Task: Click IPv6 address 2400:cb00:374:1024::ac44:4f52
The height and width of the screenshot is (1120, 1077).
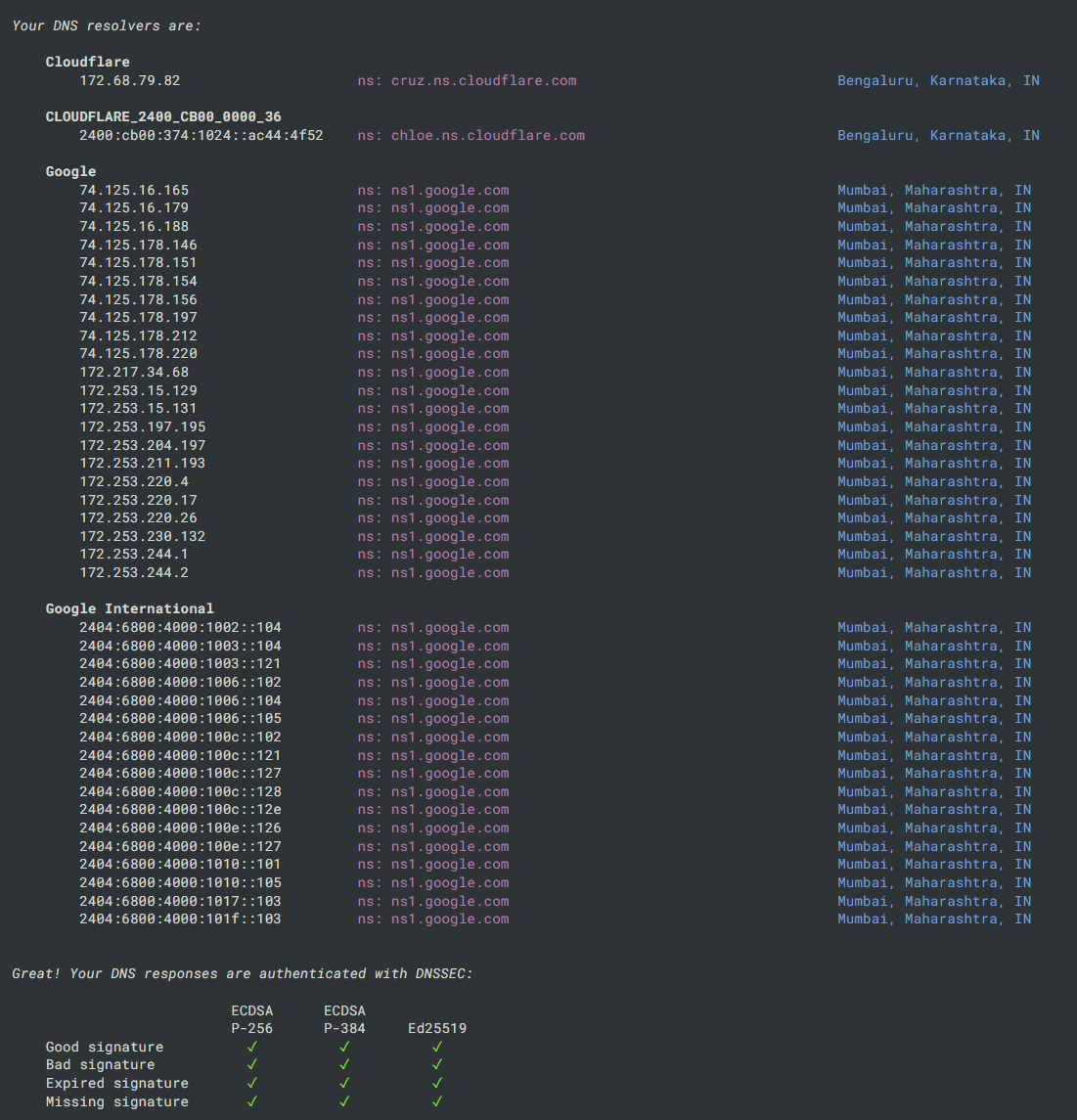Action: click(201, 135)
